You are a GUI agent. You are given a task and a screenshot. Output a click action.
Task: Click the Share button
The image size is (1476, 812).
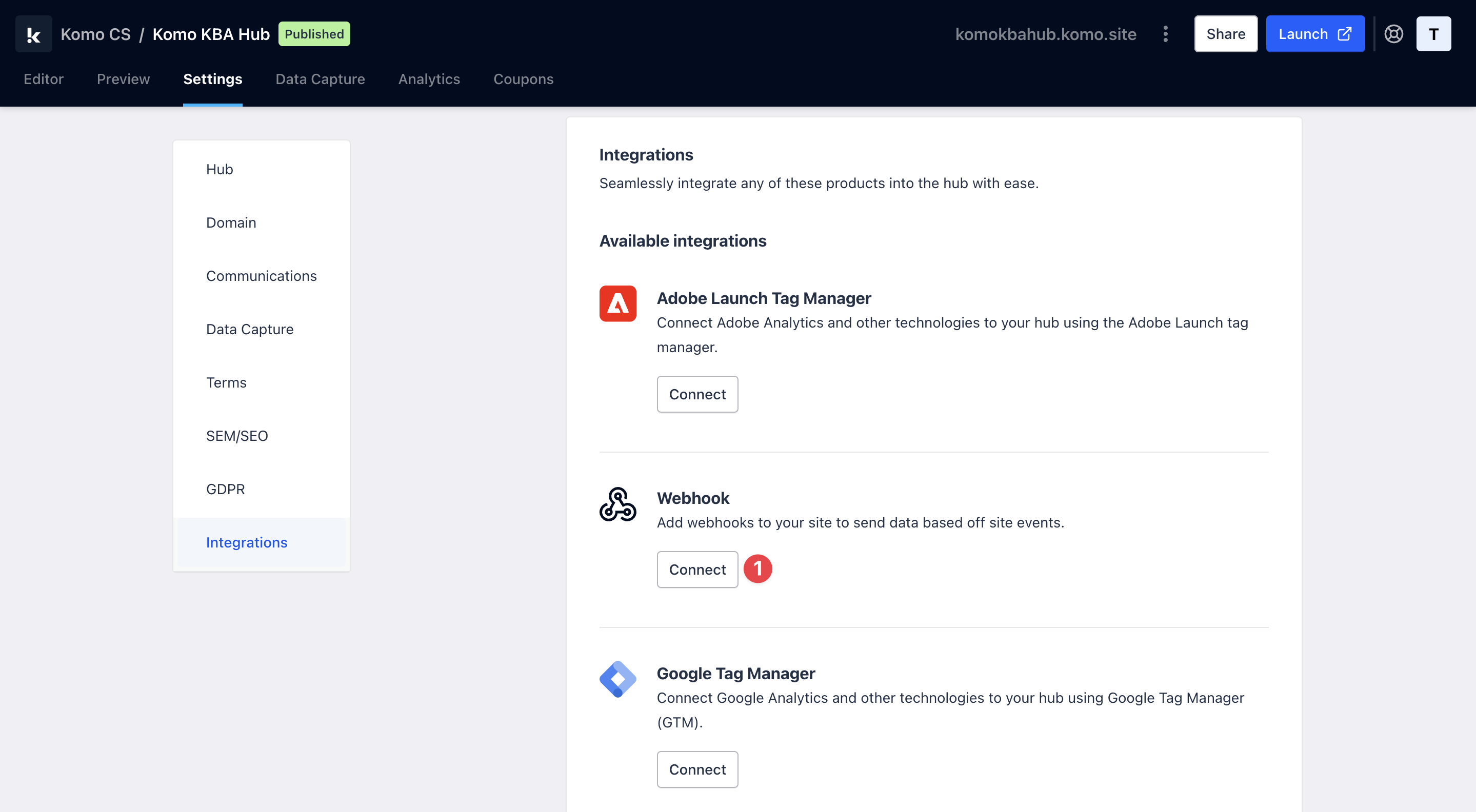pos(1226,34)
